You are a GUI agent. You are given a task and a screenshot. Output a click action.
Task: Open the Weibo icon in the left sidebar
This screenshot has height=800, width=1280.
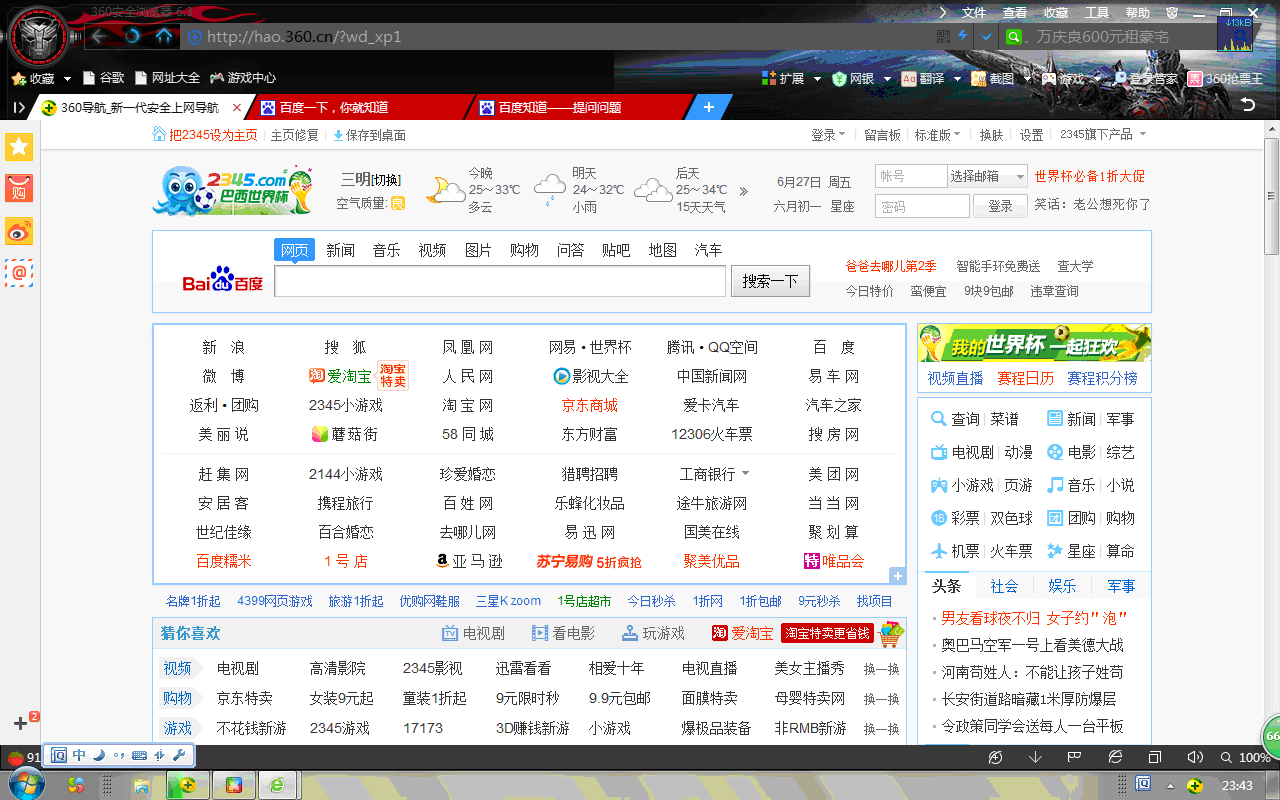[x=20, y=231]
